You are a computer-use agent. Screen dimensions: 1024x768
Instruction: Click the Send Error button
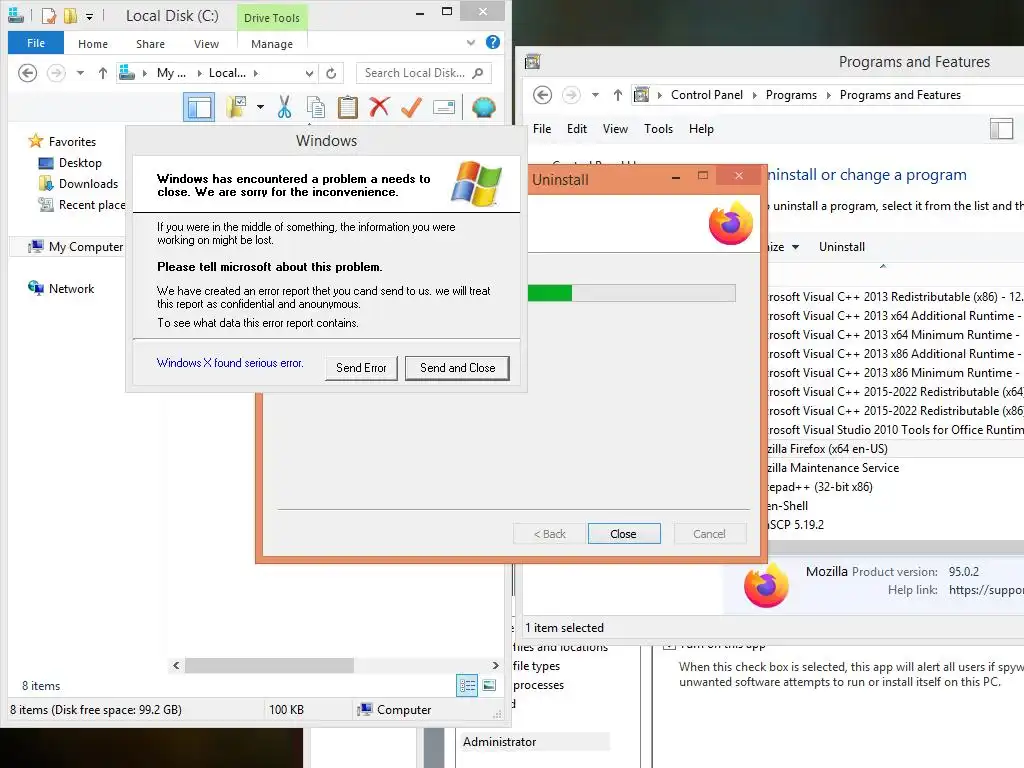coord(361,368)
